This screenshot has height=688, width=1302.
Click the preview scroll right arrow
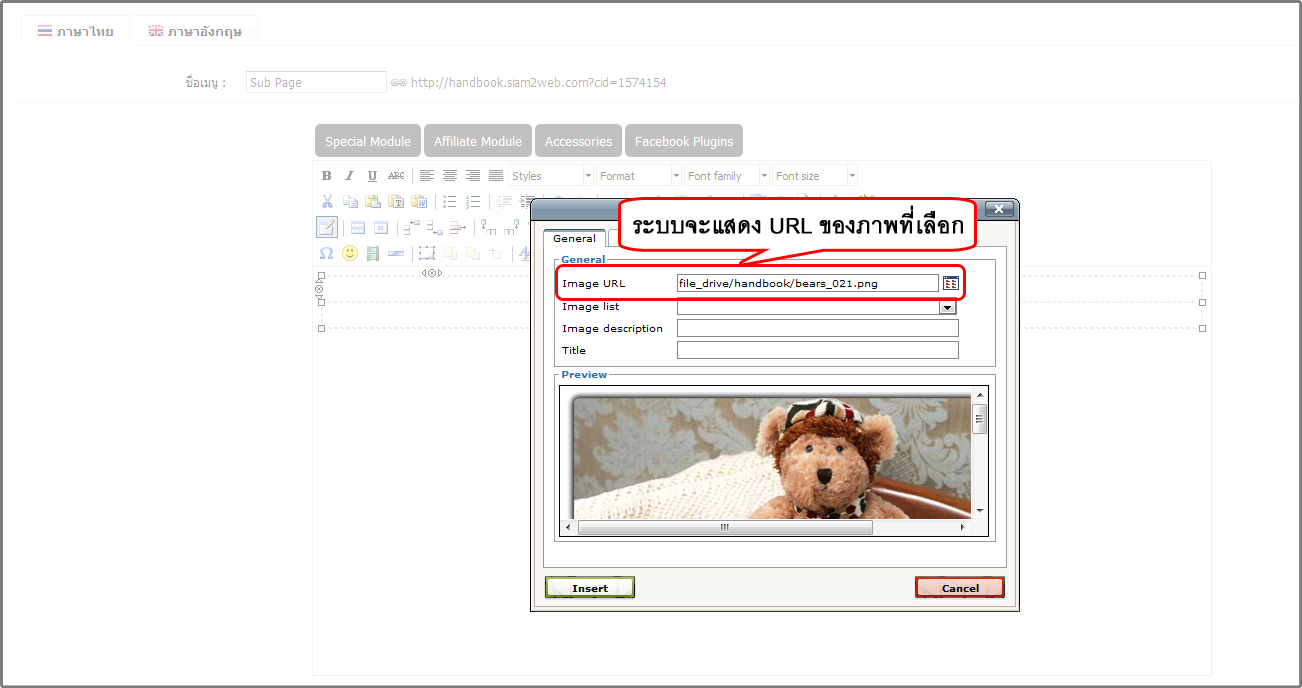(x=964, y=527)
